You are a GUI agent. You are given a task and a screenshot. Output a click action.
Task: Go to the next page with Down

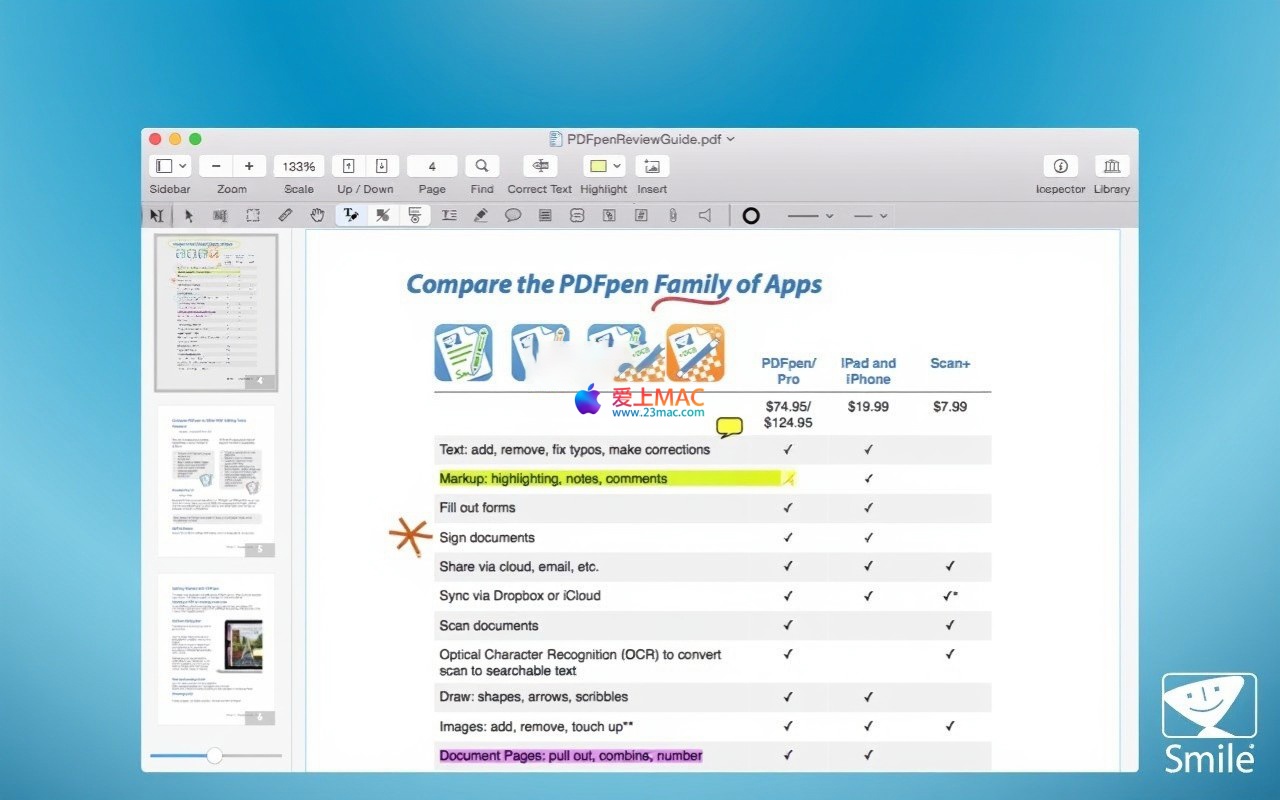pyautogui.click(x=381, y=166)
